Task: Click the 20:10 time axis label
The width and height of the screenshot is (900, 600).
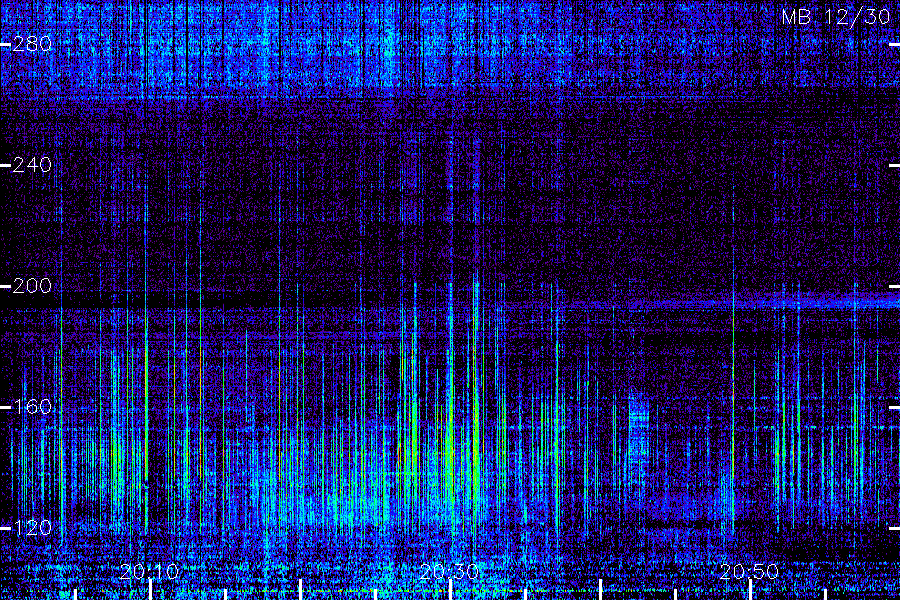Action: pyautogui.click(x=150, y=572)
